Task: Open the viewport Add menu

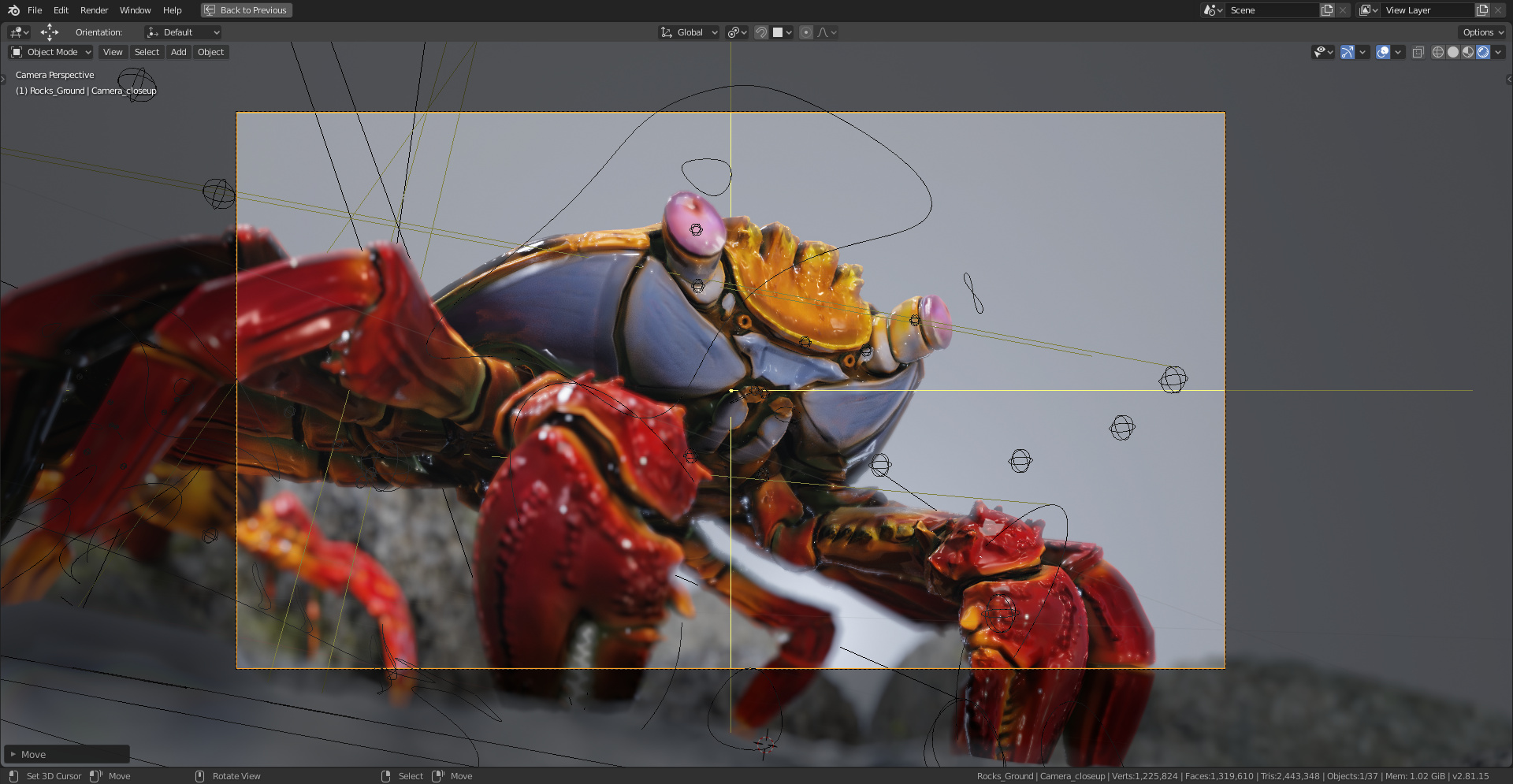Action: 179,52
